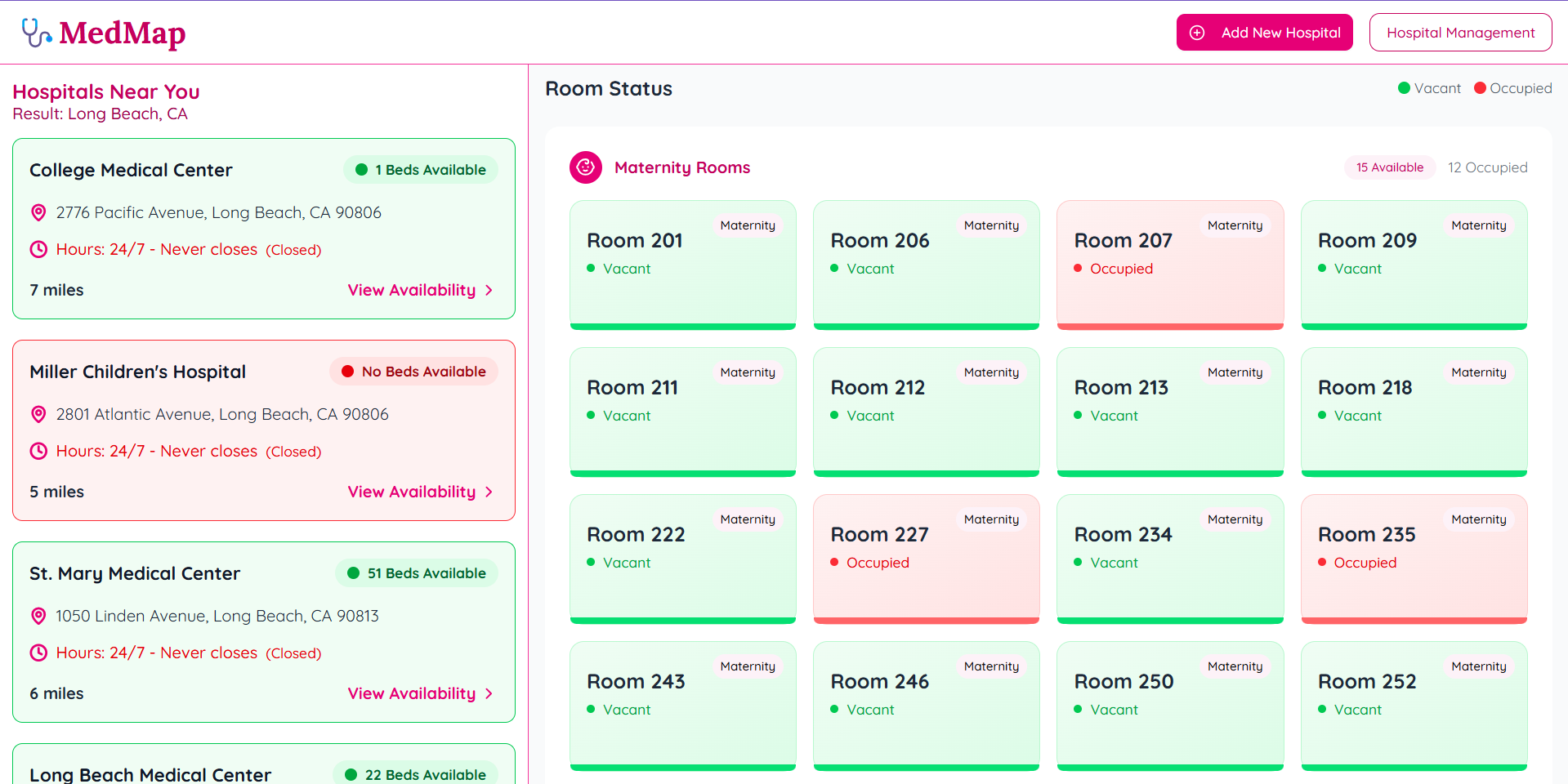Open the Room 201 card
This screenshot has width=1568, height=784.
[683, 265]
